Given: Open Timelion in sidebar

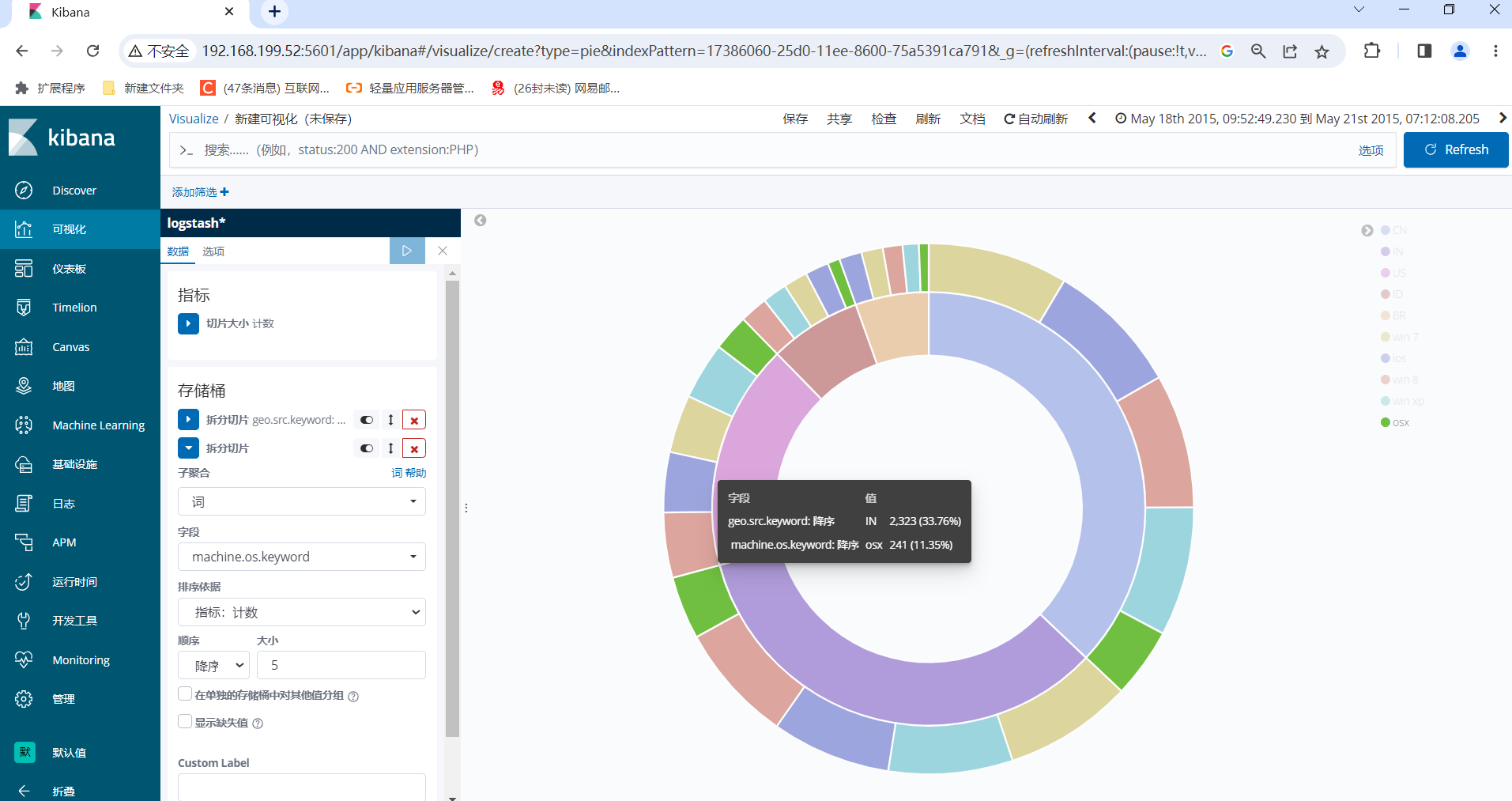Looking at the screenshot, I should [x=74, y=308].
